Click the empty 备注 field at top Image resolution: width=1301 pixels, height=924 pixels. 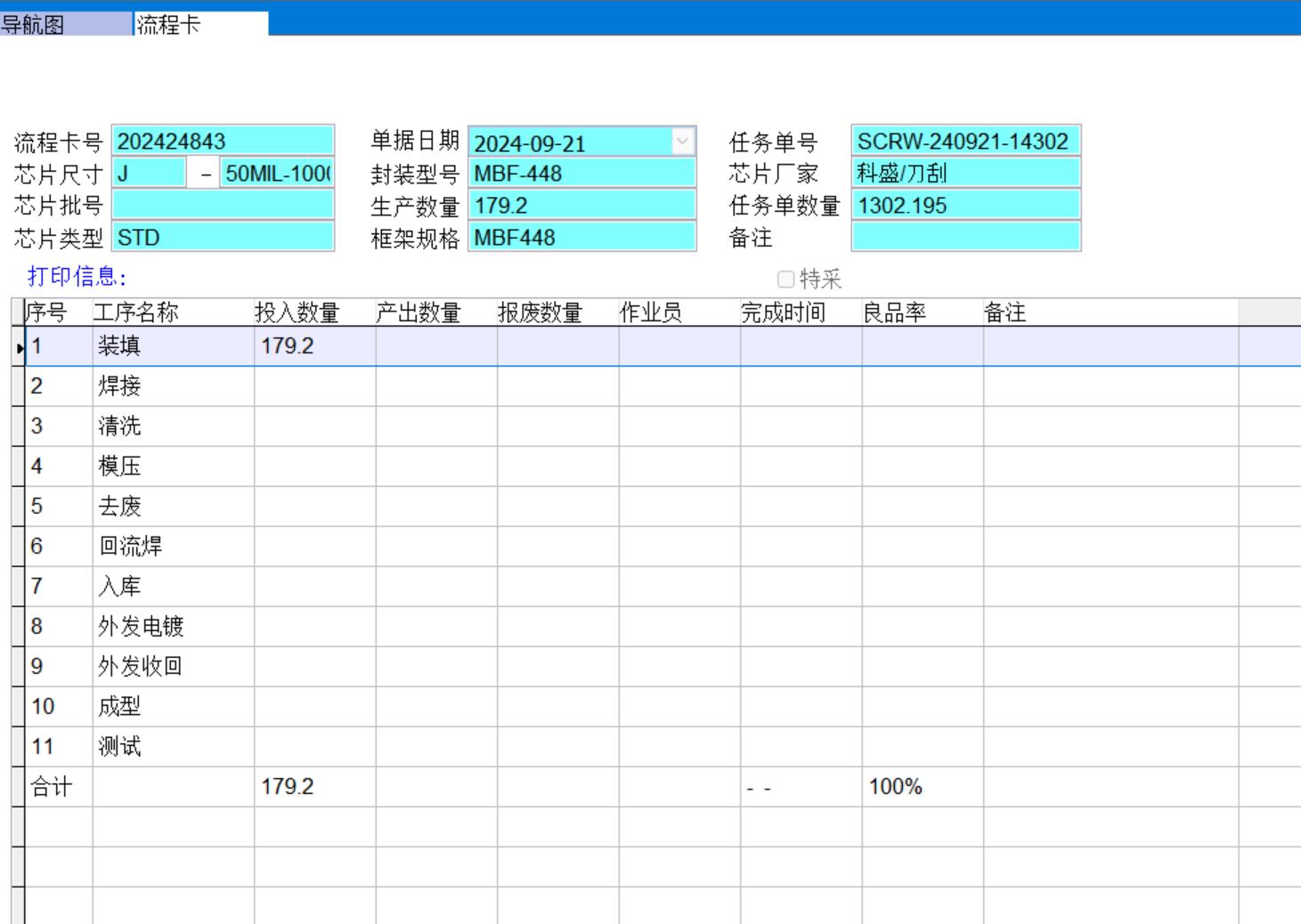[x=965, y=238]
